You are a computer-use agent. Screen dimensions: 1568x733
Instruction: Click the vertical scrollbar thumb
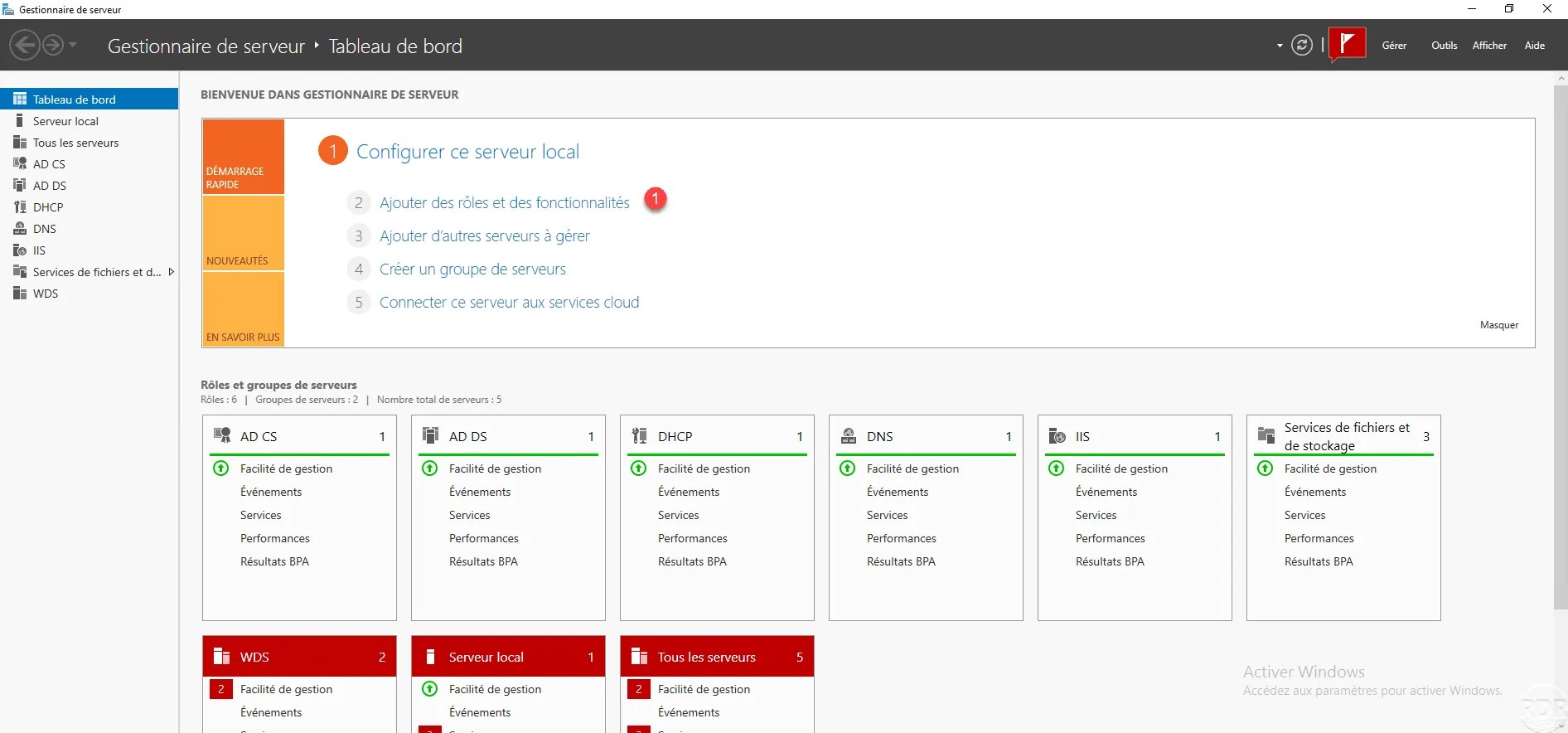click(1561, 347)
